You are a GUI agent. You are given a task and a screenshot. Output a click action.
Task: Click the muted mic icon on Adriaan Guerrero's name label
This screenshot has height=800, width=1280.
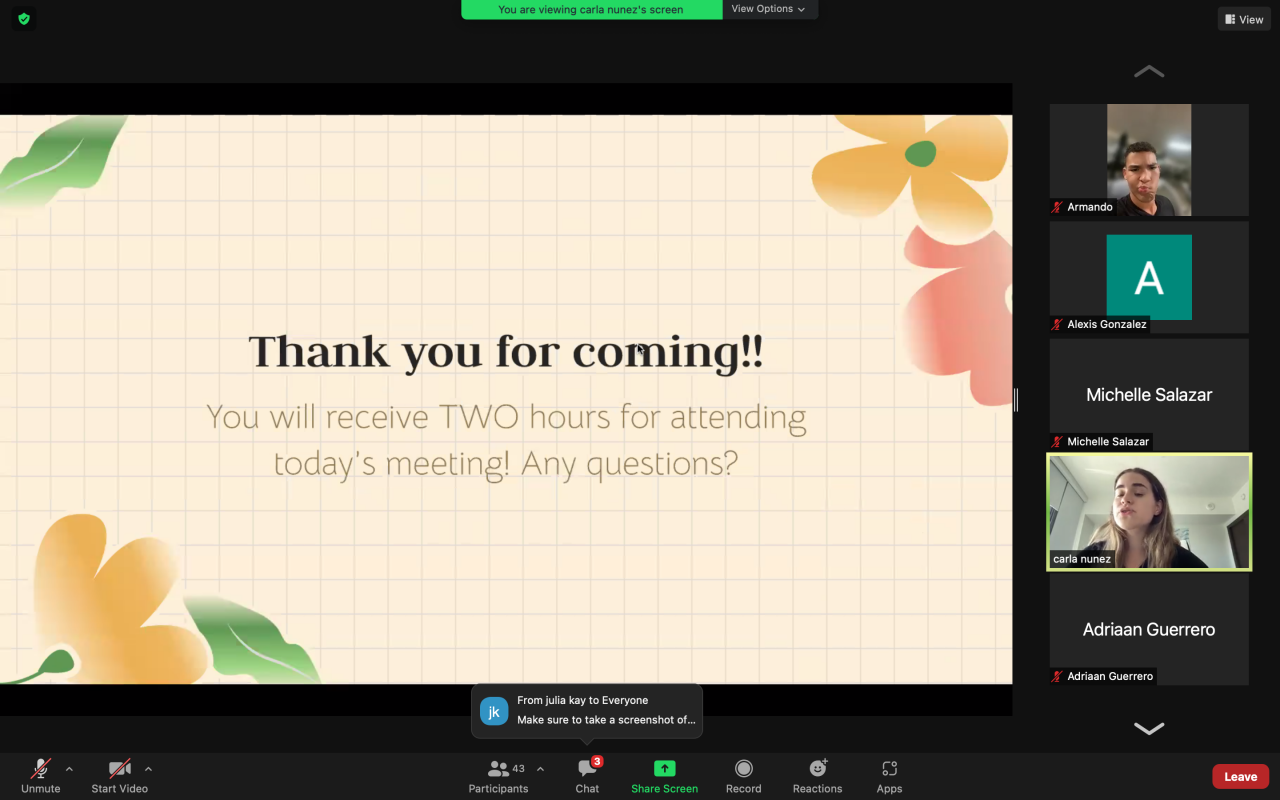point(1058,676)
